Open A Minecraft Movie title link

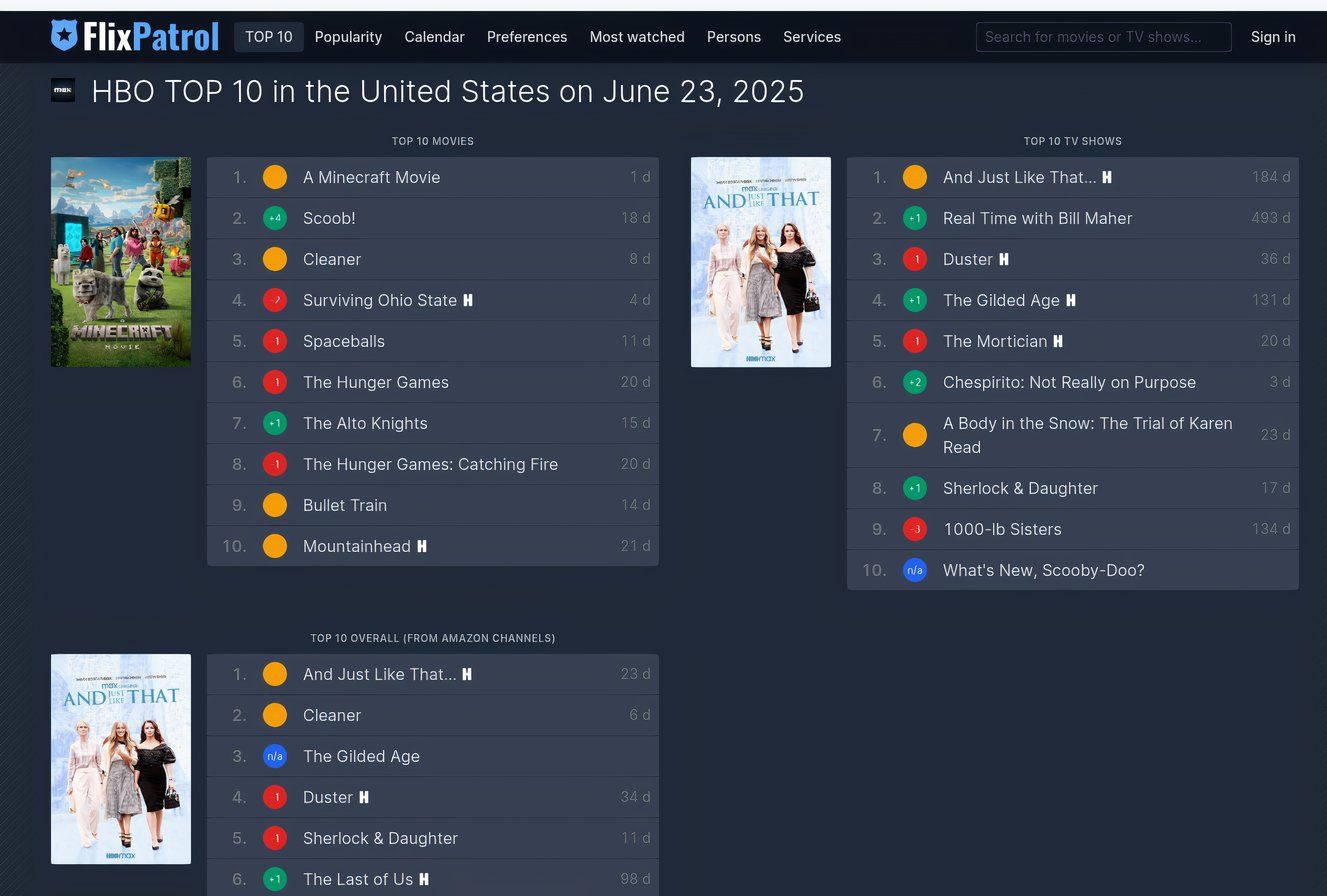[x=371, y=177]
